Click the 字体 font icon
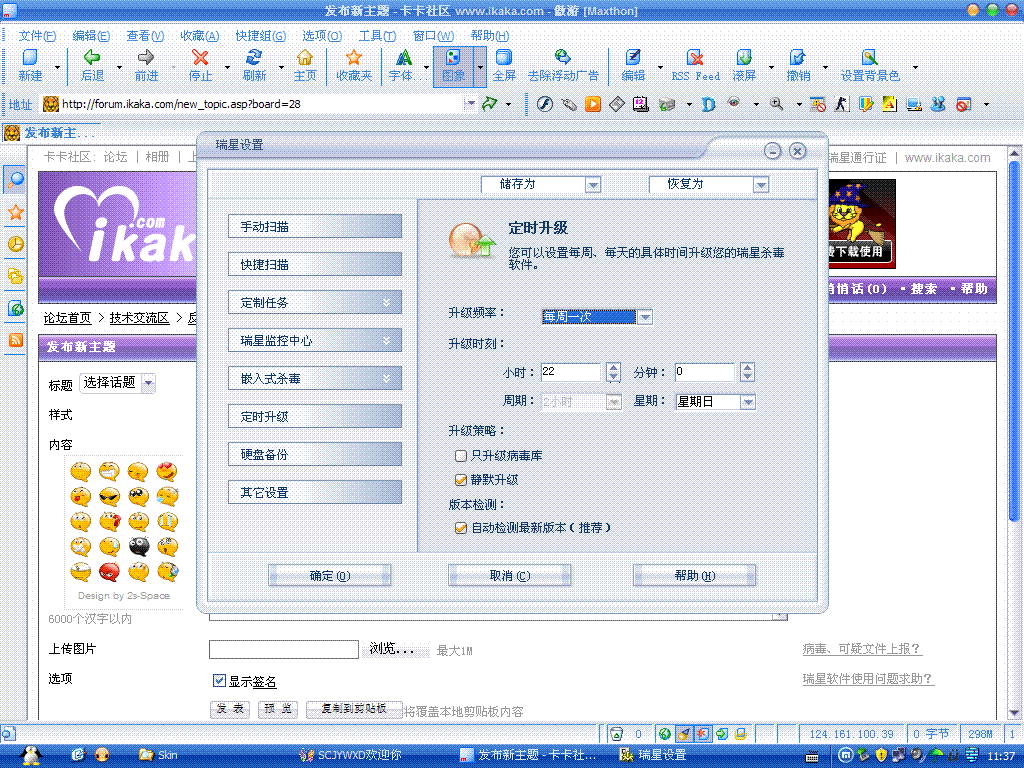Viewport: 1024px width, 768px height. [404, 57]
